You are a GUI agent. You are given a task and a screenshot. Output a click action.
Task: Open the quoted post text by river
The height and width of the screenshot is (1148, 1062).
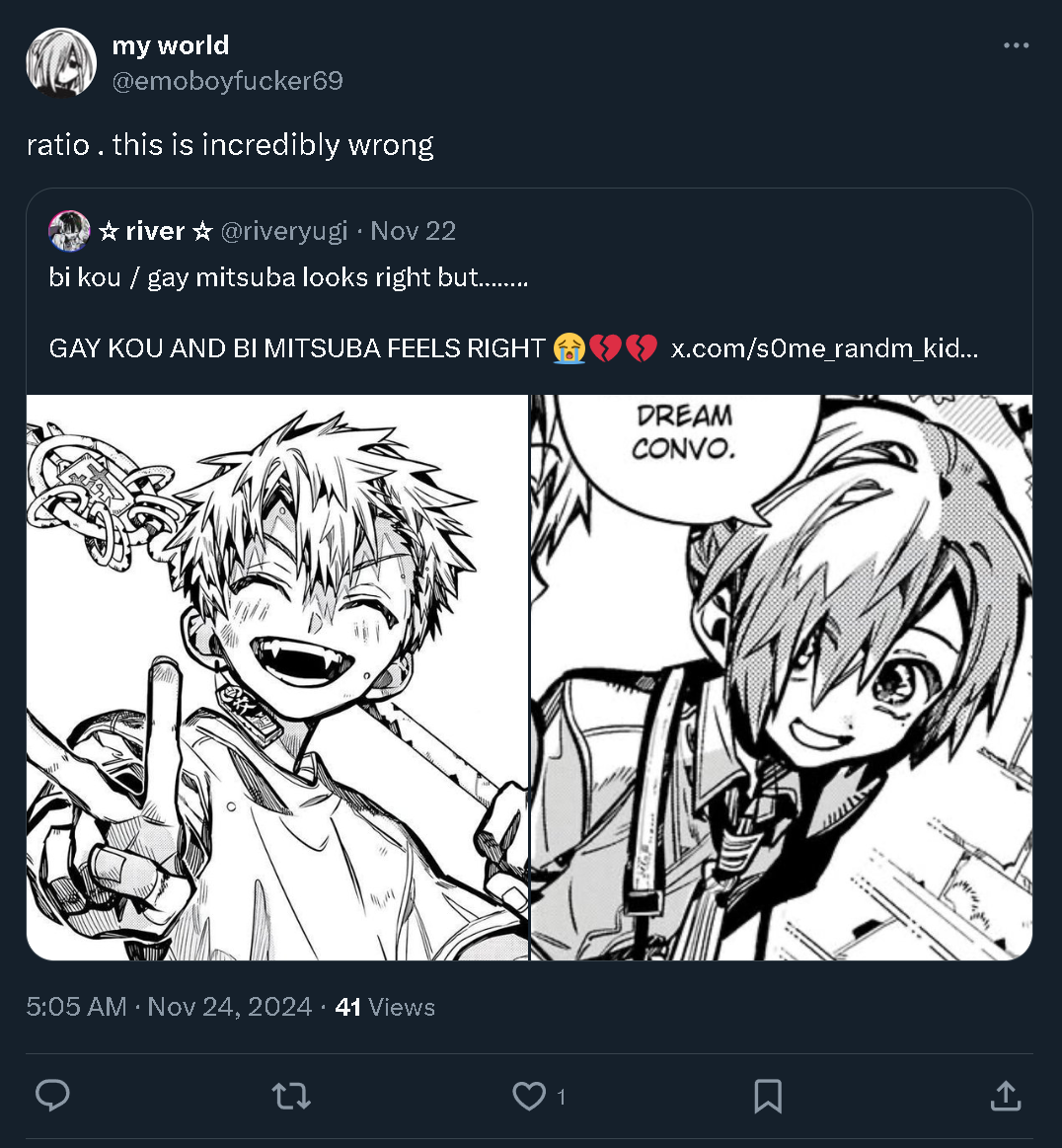[513, 313]
